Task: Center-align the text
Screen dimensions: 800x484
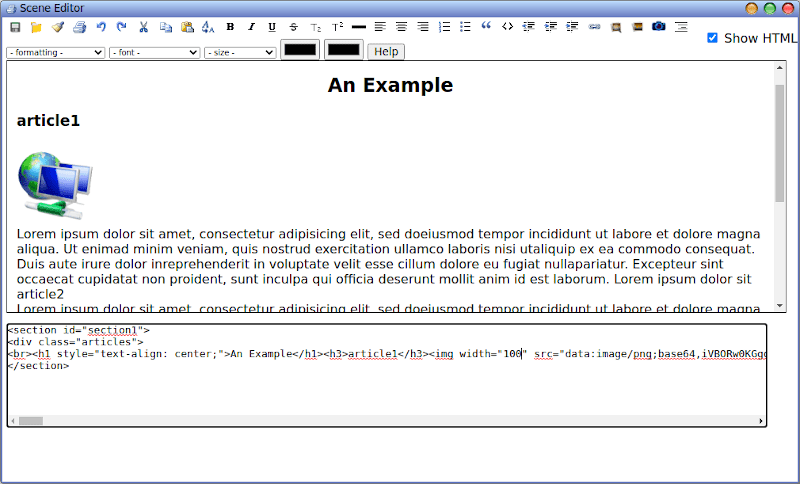Action: (x=402, y=27)
